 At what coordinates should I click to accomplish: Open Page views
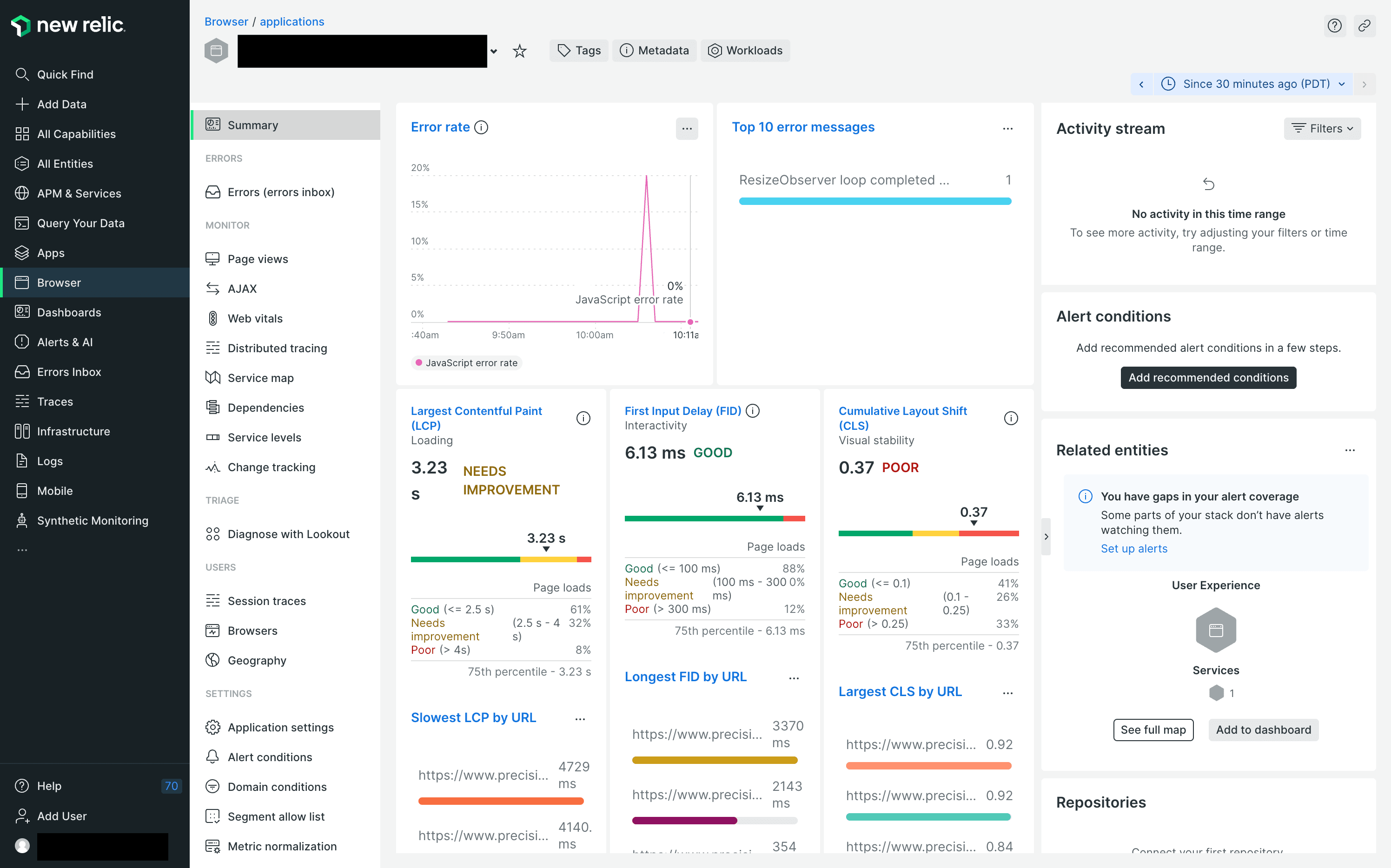pyautogui.click(x=247, y=259)
